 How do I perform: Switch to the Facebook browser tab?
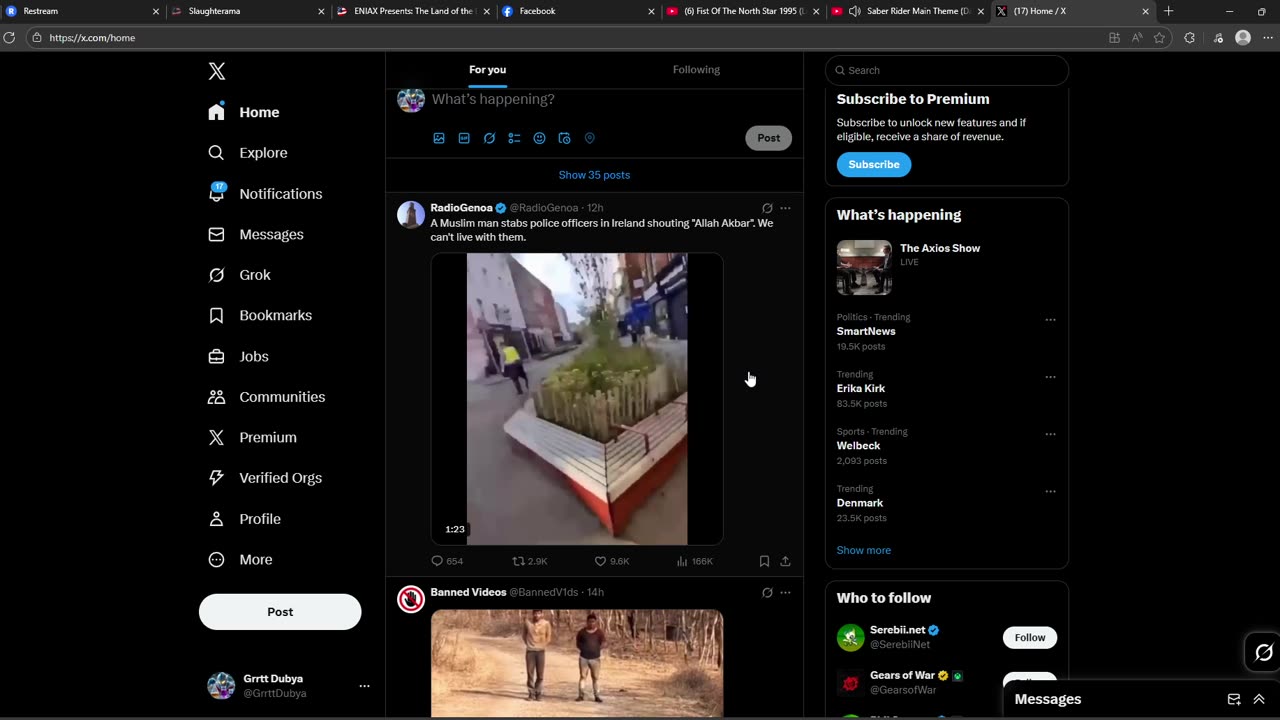[578, 11]
